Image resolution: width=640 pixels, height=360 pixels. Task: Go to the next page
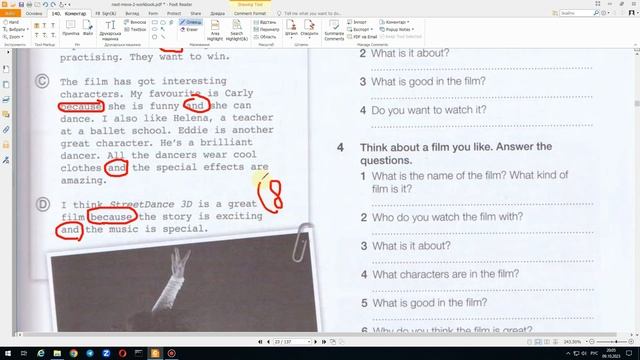click(x=316, y=342)
